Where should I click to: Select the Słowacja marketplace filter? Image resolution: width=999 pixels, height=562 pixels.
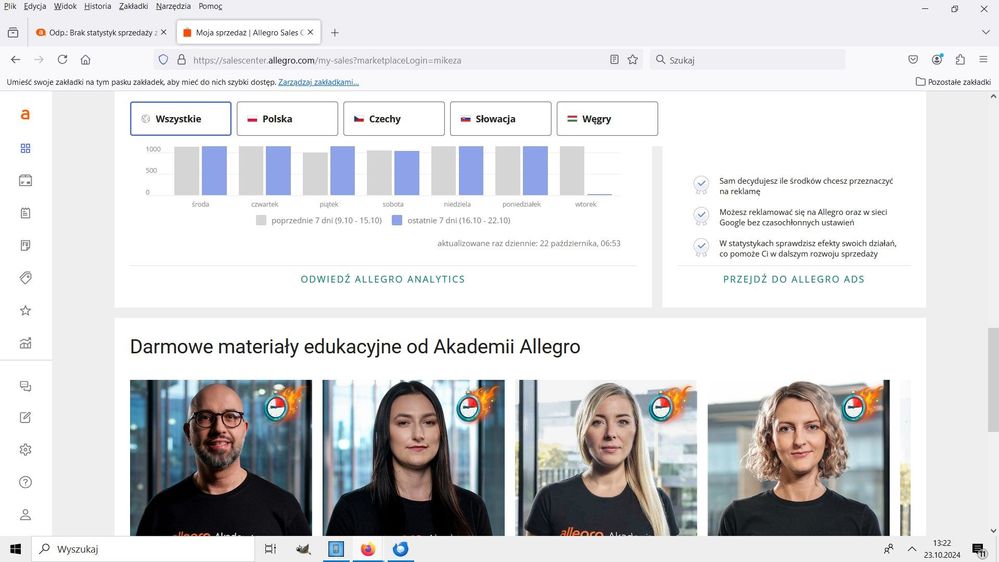[501, 119]
